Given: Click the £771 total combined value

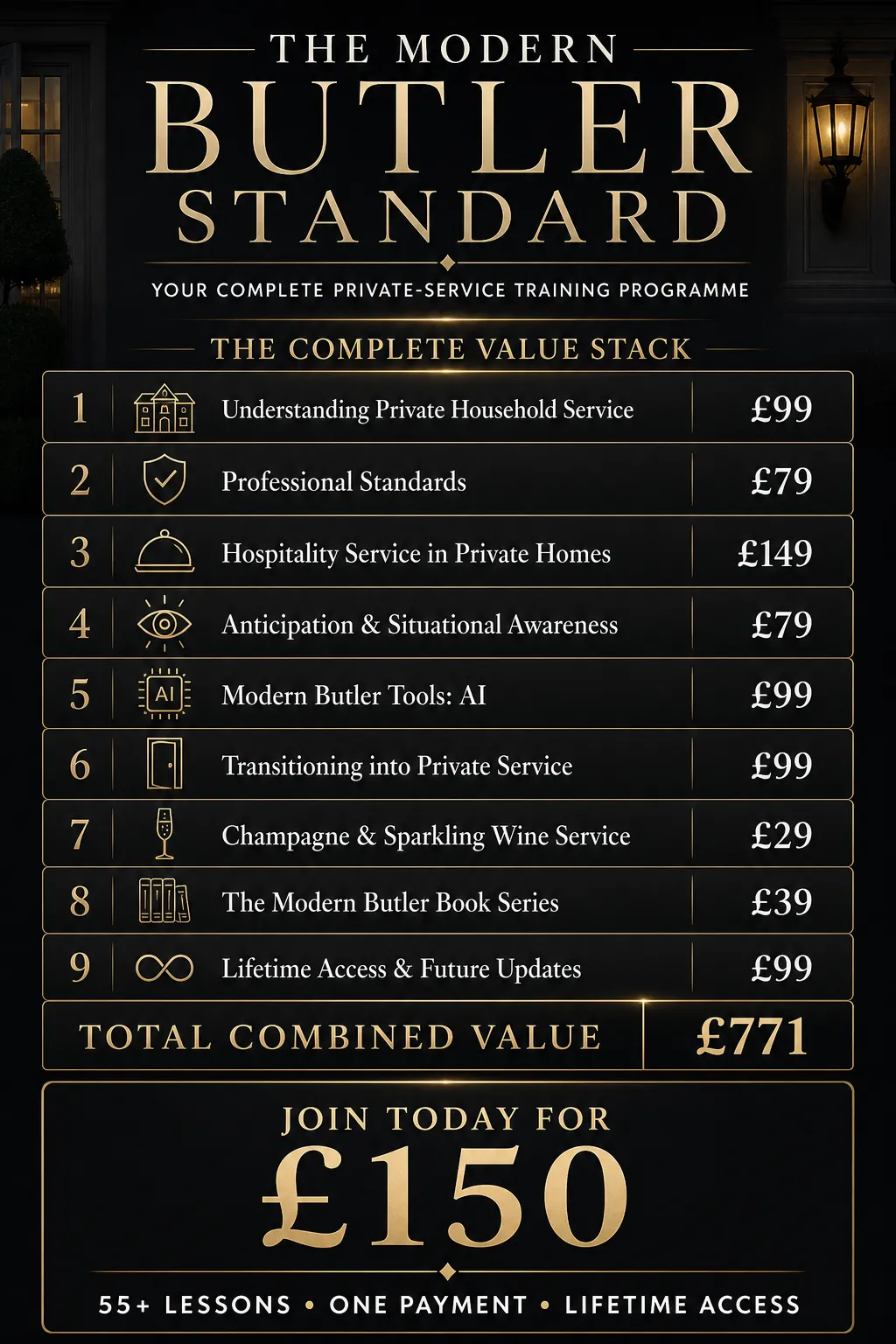Looking at the screenshot, I should point(751,1037).
